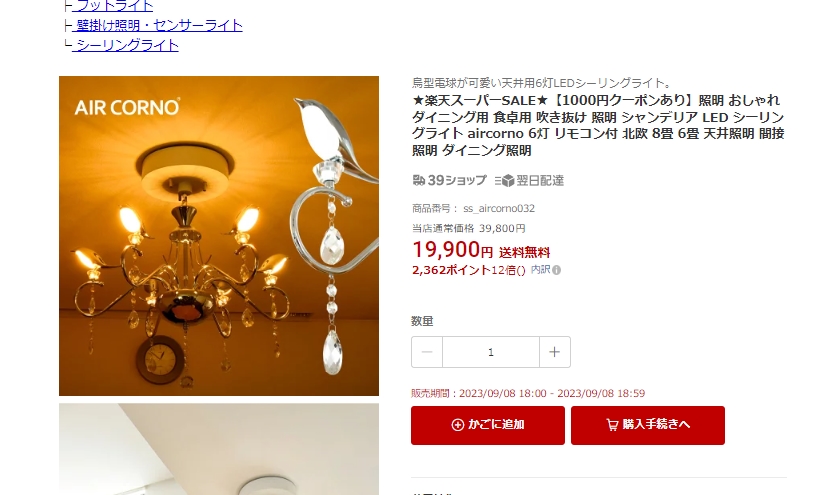818x495 pixels.
Task: Open the シーリングライト category link
Action: click(126, 45)
